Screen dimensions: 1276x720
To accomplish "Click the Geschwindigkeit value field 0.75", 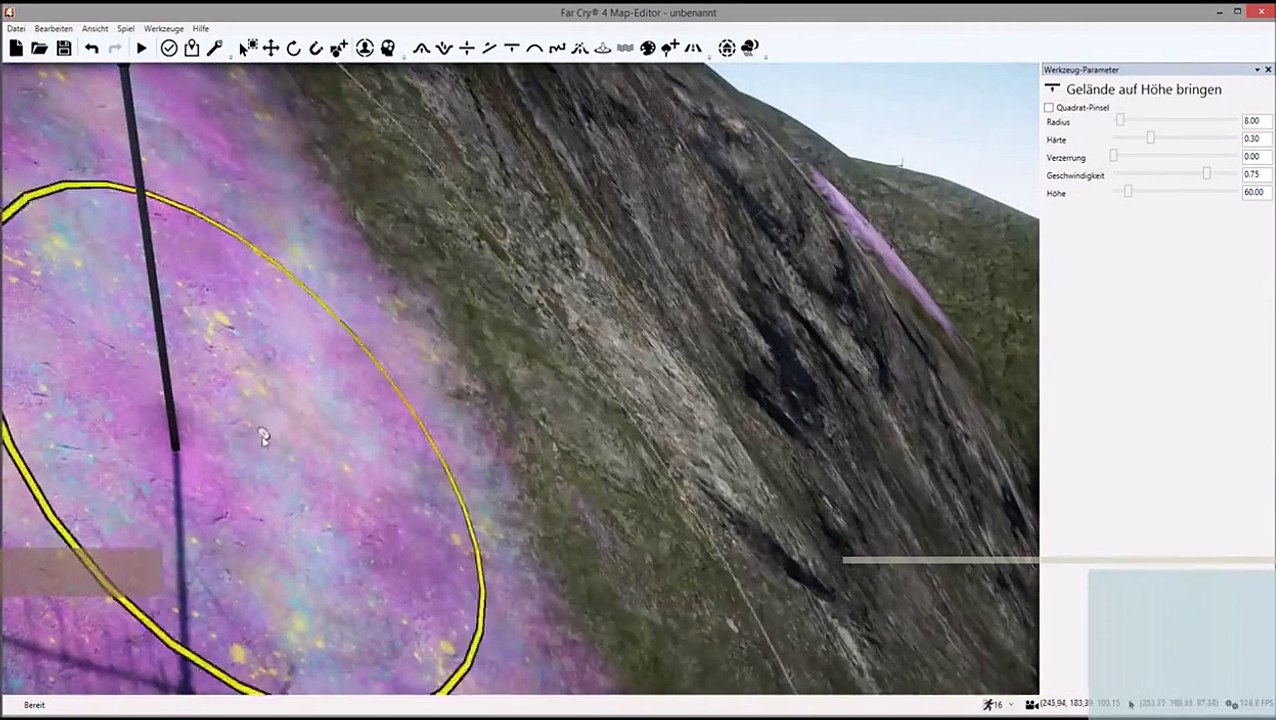I will [x=1256, y=174].
